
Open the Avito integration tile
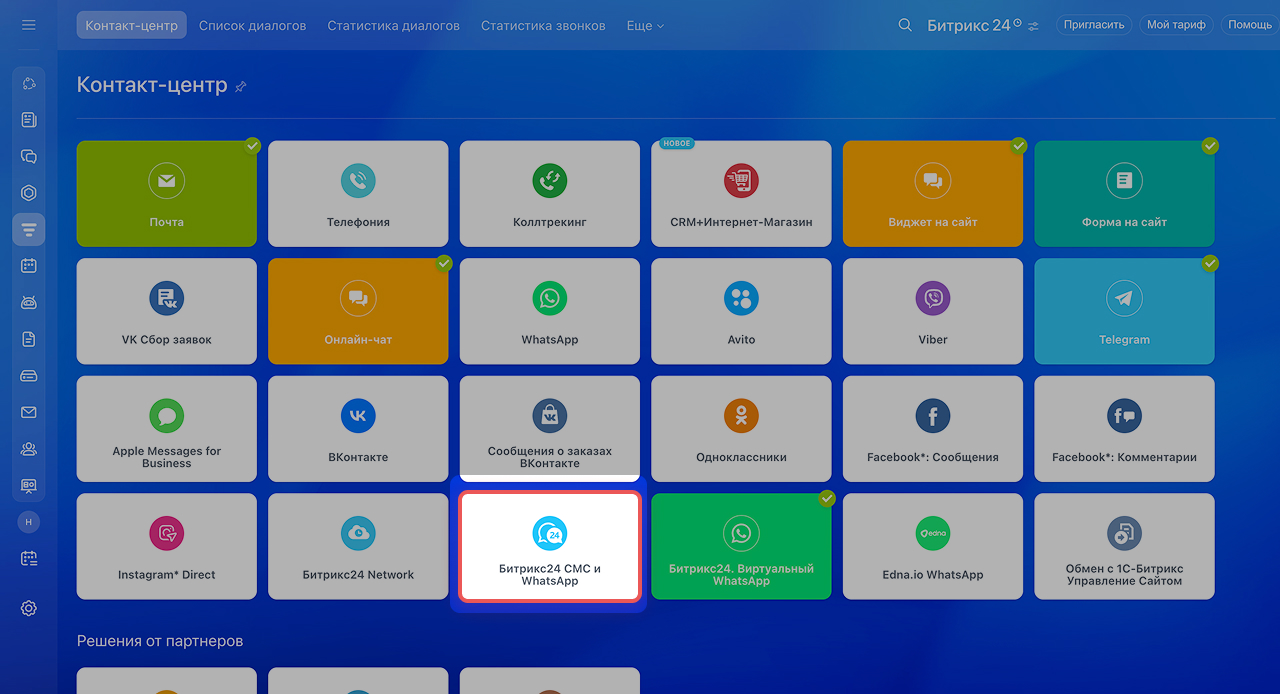(741, 311)
